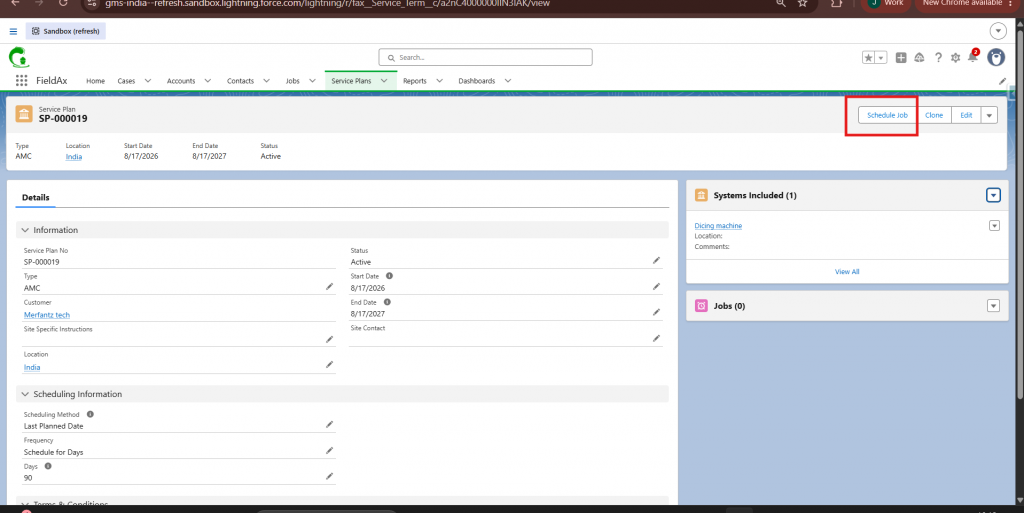Click the Schedule Job button
Viewport: 1024px width, 513px height.
pyautogui.click(x=888, y=116)
